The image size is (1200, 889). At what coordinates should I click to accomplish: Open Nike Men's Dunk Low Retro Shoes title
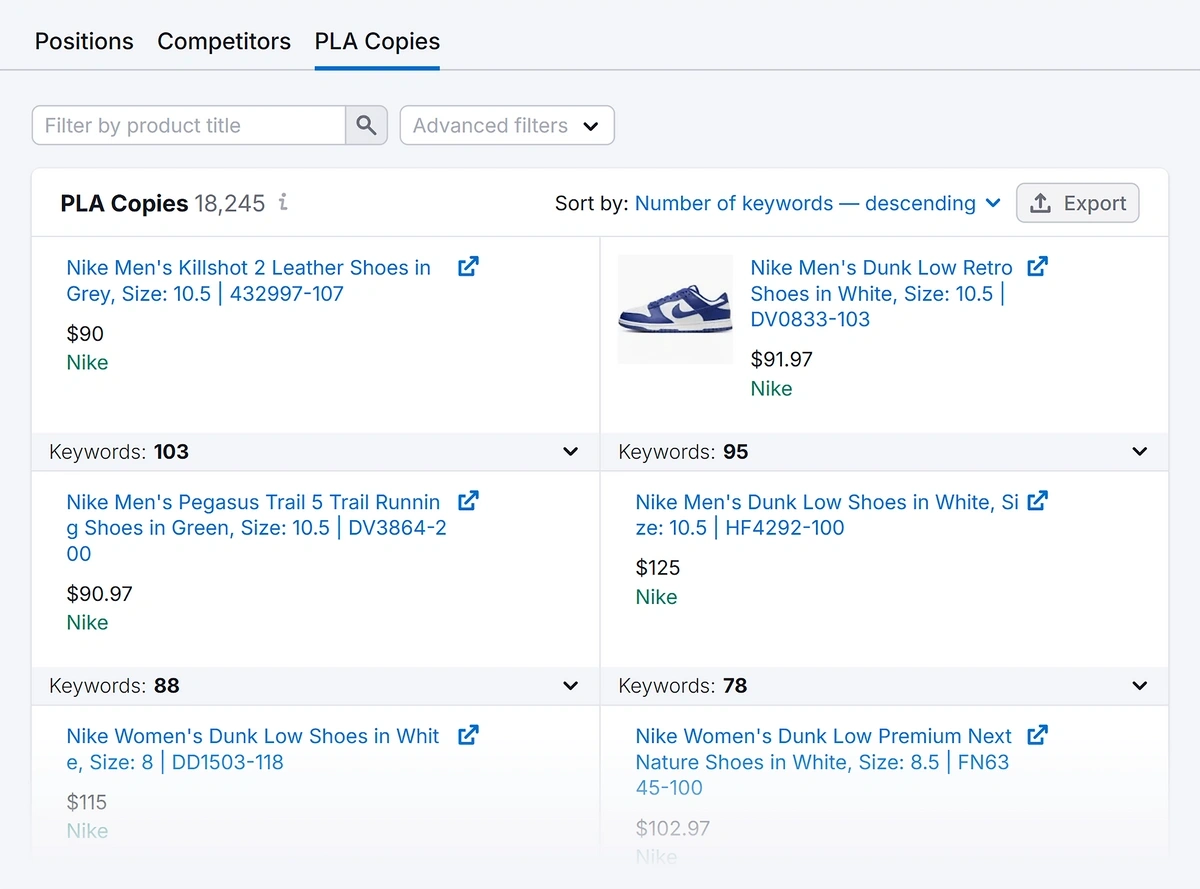coord(882,294)
